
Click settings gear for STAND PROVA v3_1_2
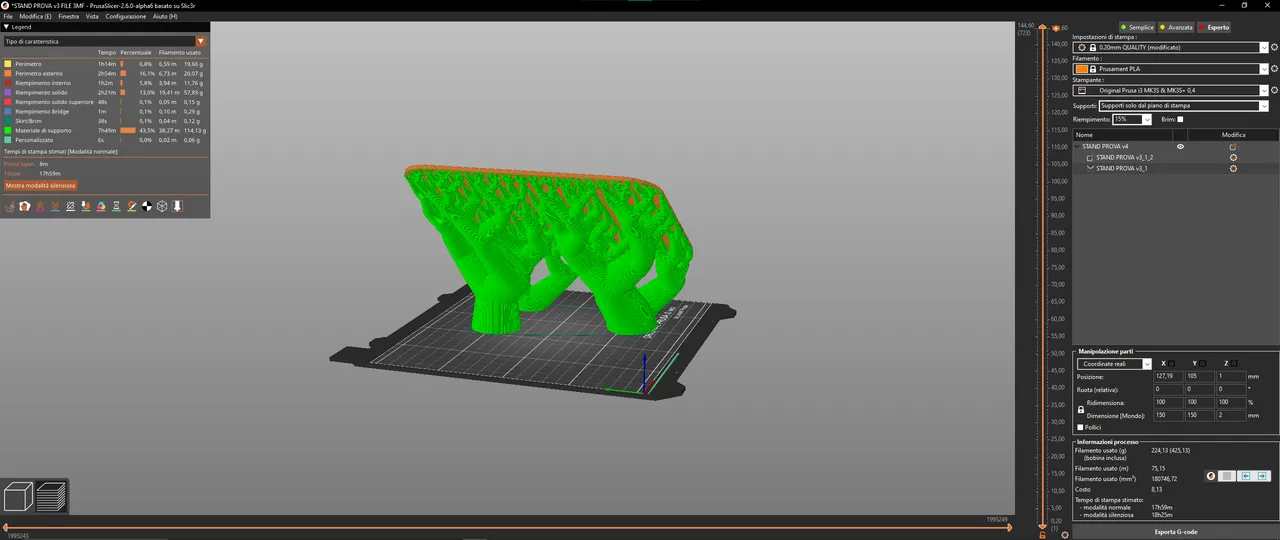1233,158
